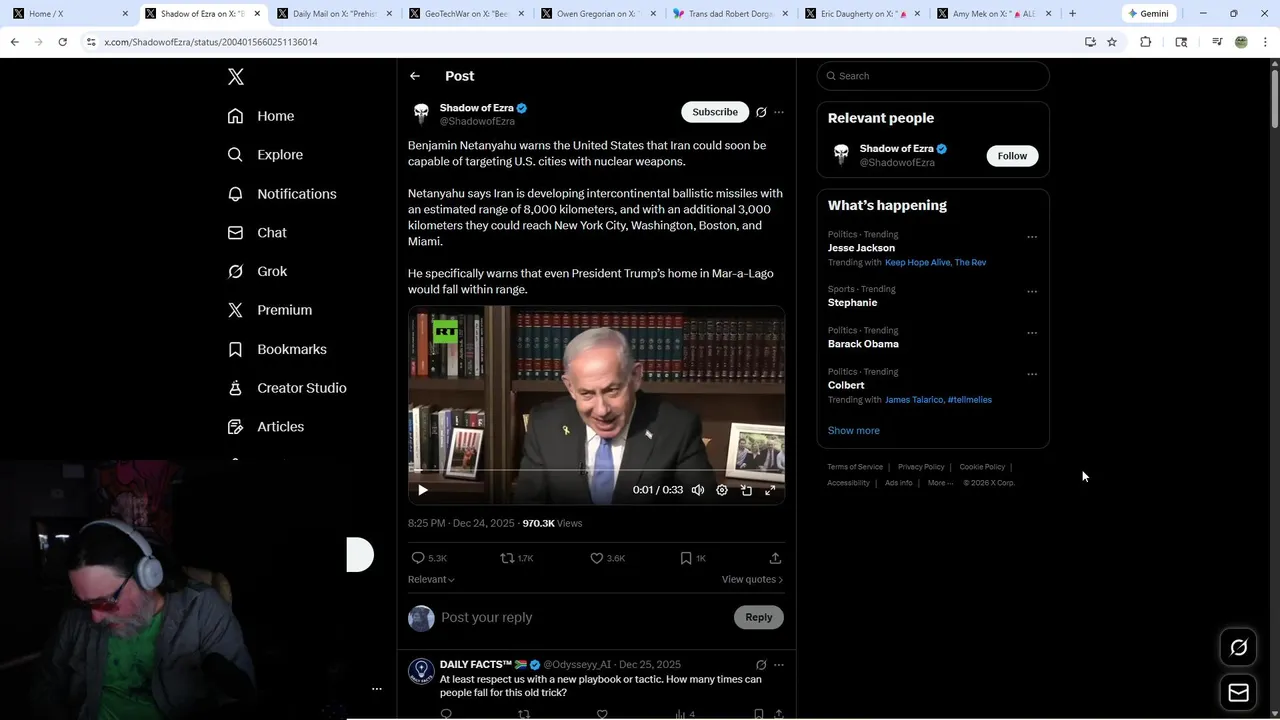
Task: Open View quotes link
Action: click(752, 580)
